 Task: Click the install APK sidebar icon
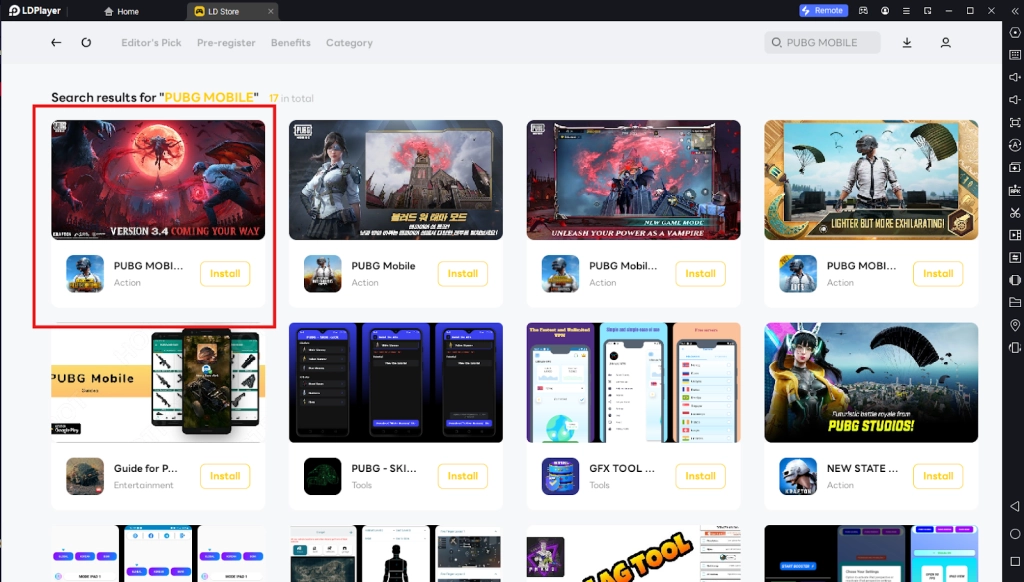1015,190
